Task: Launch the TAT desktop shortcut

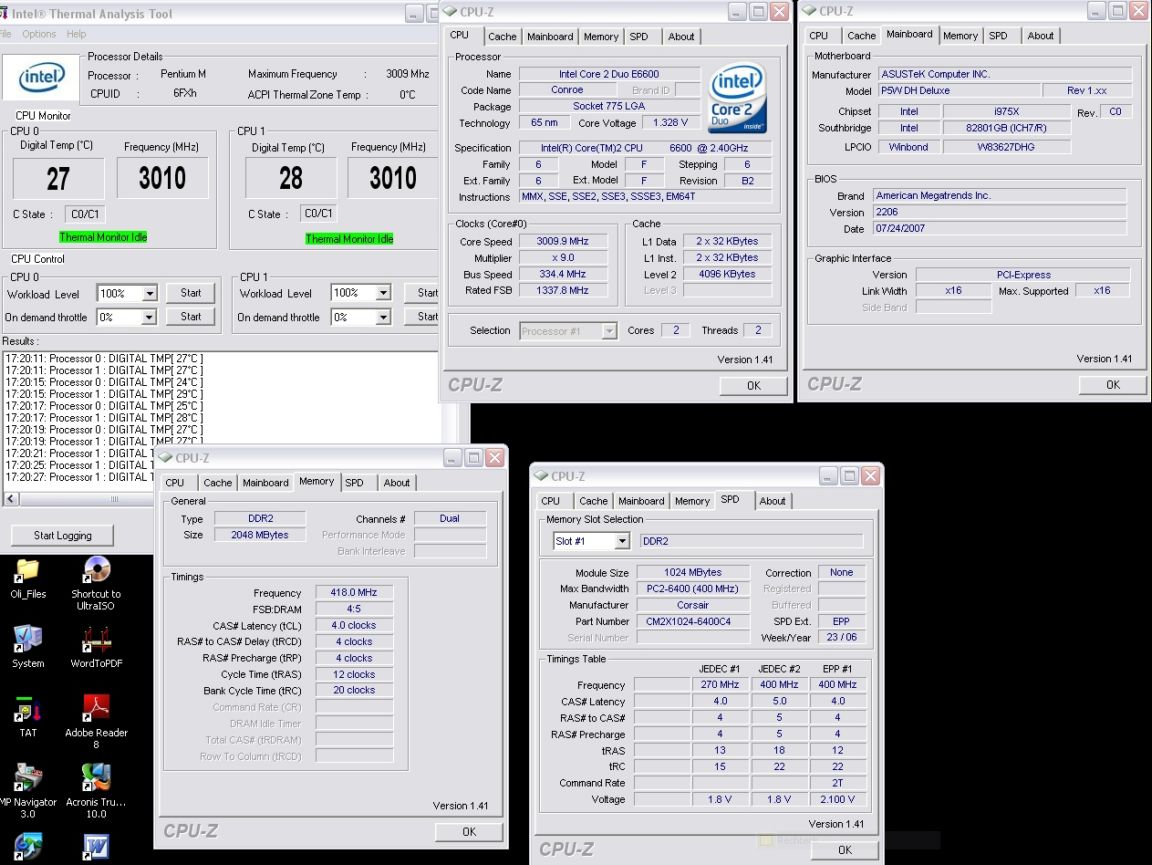Action: (x=27, y=716)
